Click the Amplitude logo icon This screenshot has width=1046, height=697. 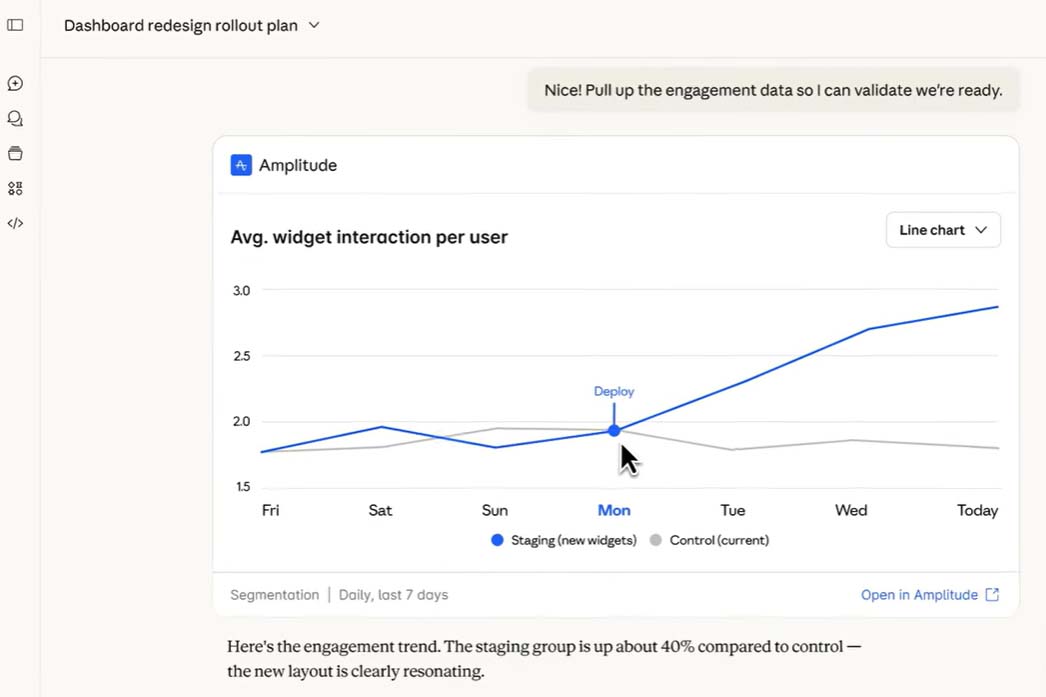click(241, 165)
